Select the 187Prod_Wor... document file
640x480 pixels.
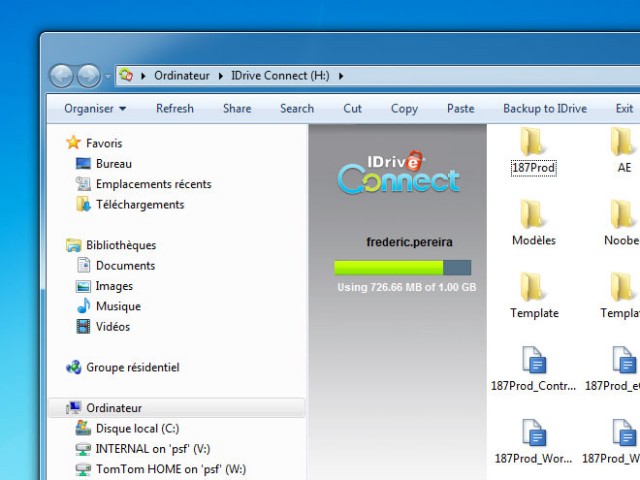533,442
